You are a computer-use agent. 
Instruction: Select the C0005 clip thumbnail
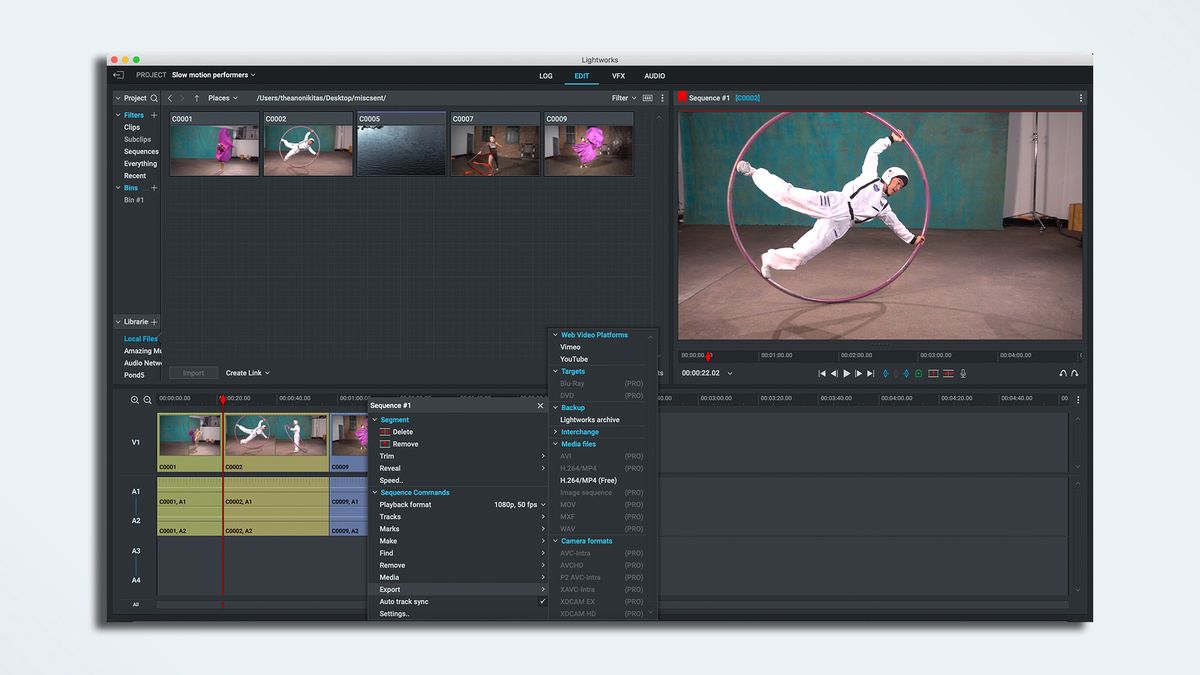401,144
